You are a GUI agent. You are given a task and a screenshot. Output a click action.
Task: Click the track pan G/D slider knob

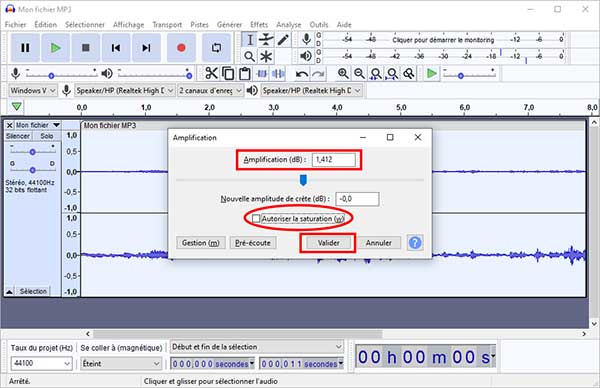click(x=33, y=170)
